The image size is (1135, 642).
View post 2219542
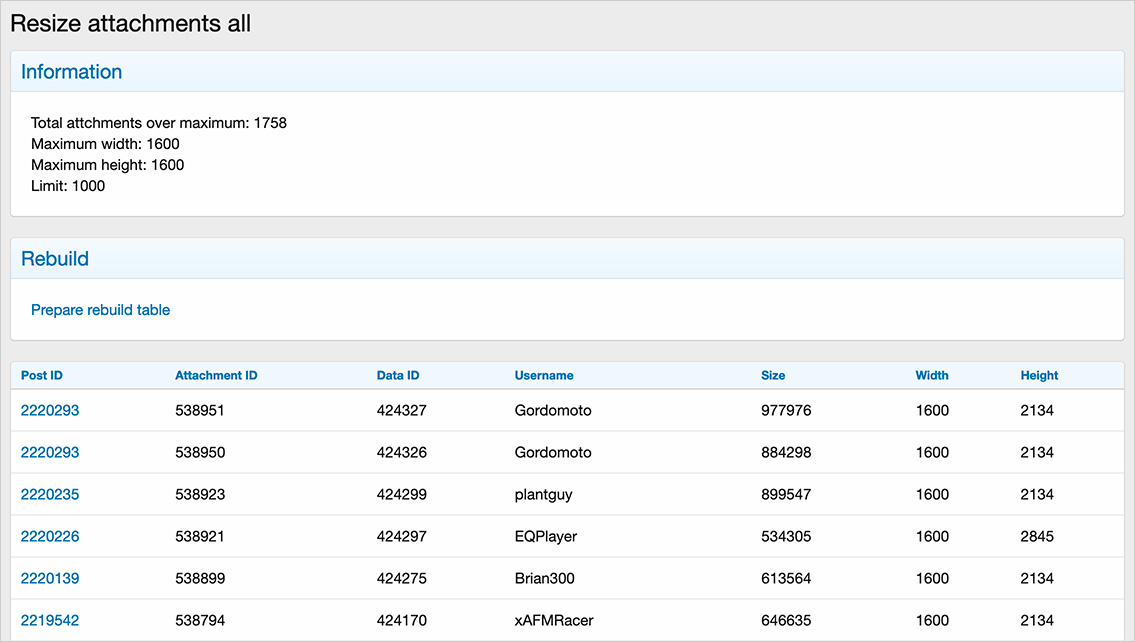[50, 620]
